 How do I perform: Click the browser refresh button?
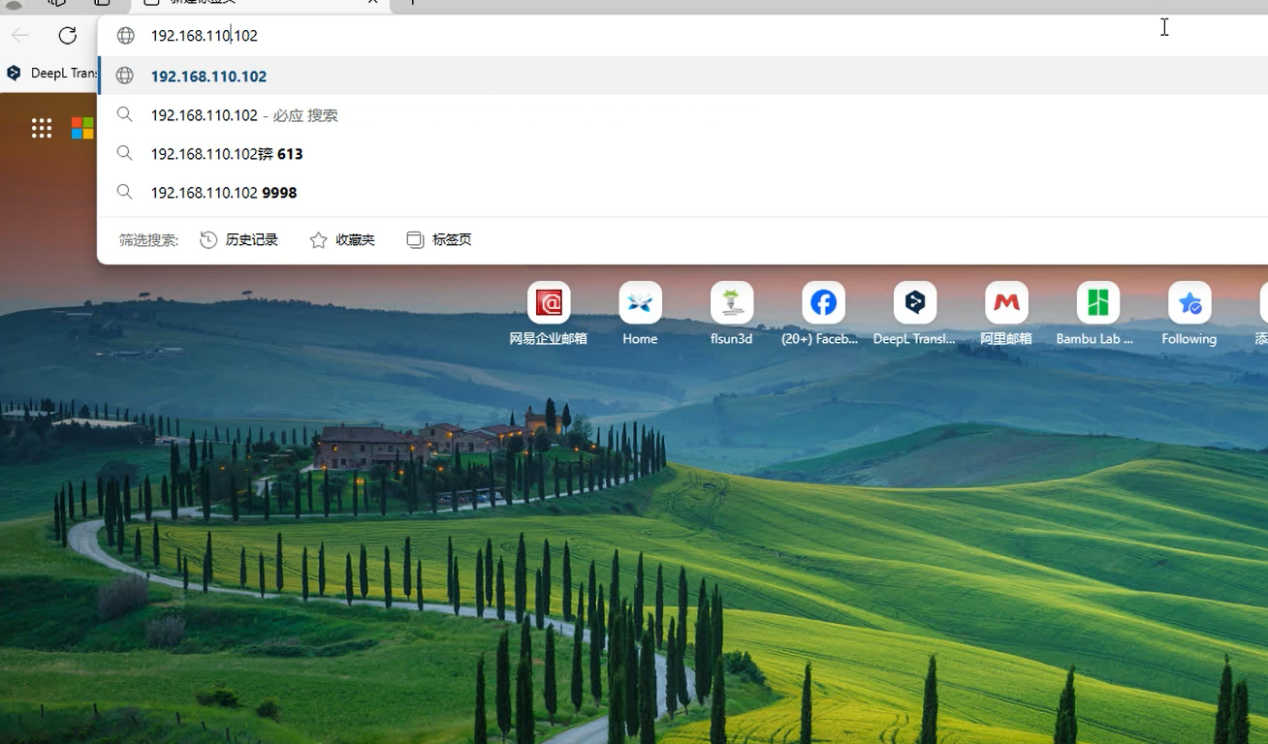coord(67,36)
